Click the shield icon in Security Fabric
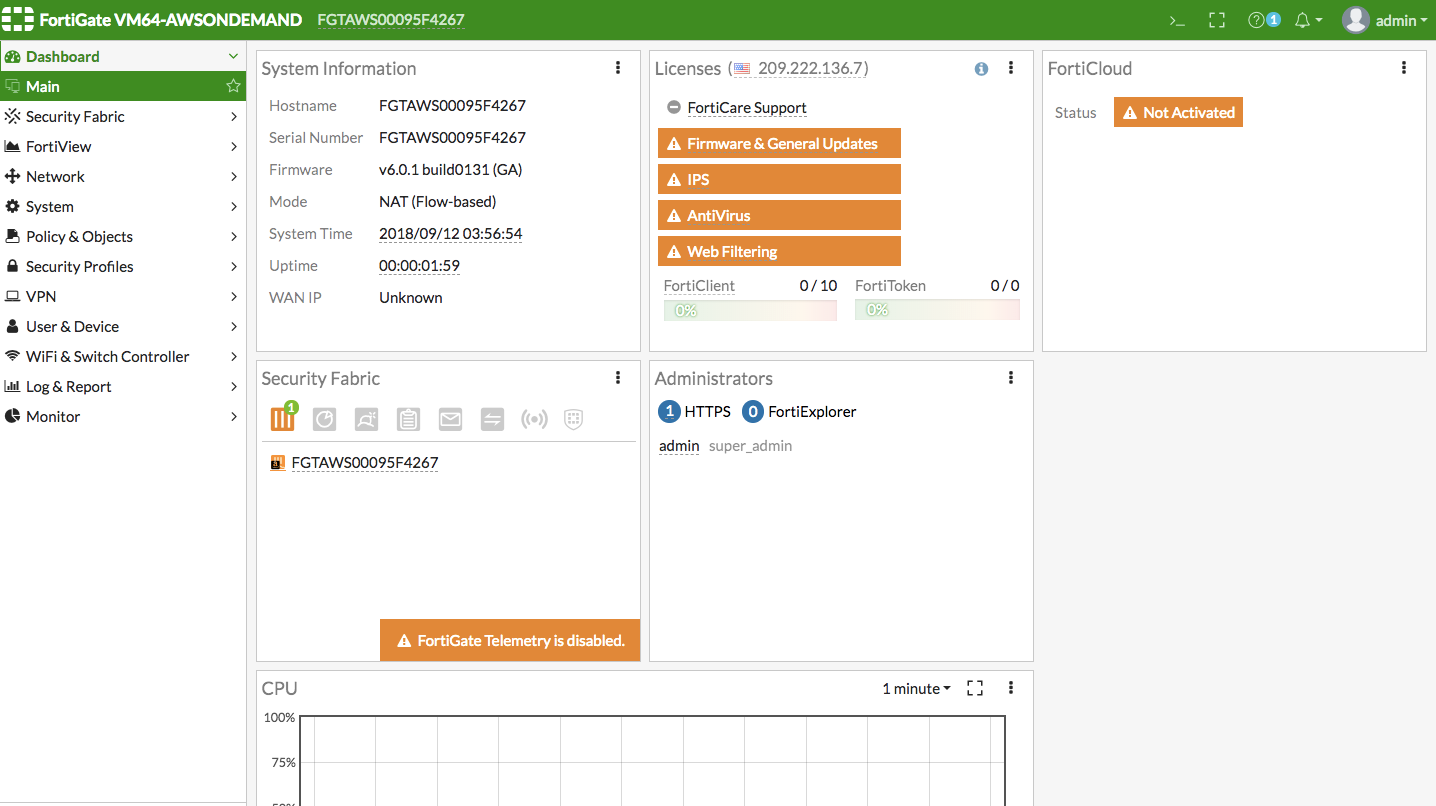The height and width of the screenshot is (806, 1436). tap(573, 419)
